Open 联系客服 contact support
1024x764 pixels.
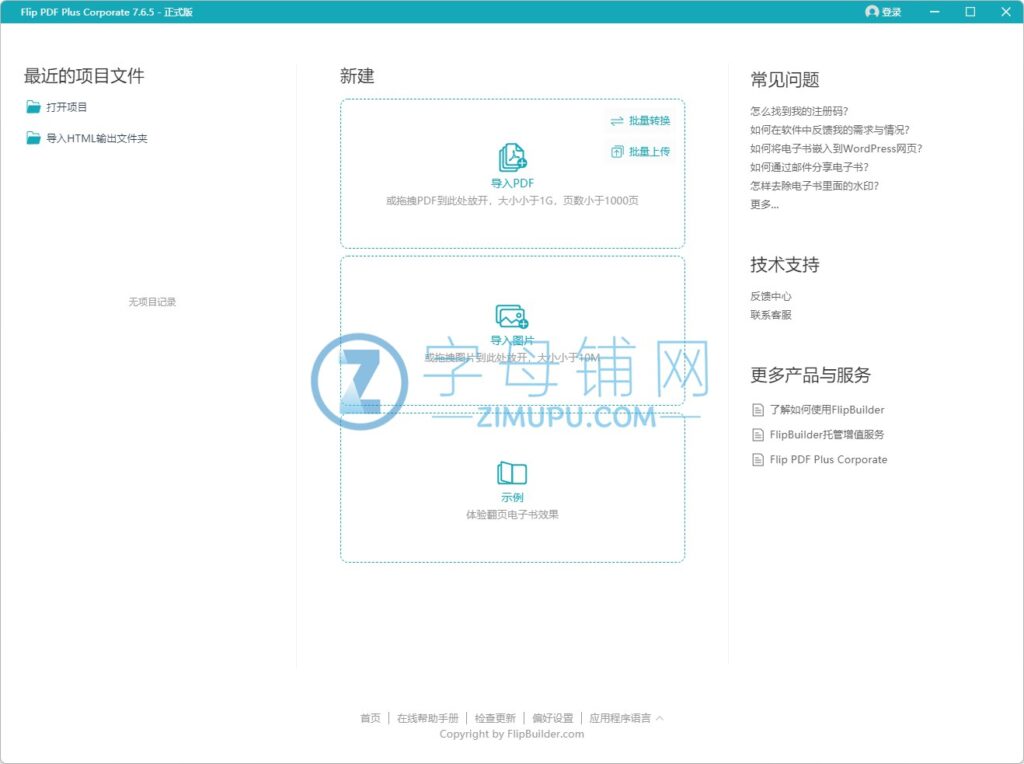[771, 315]
